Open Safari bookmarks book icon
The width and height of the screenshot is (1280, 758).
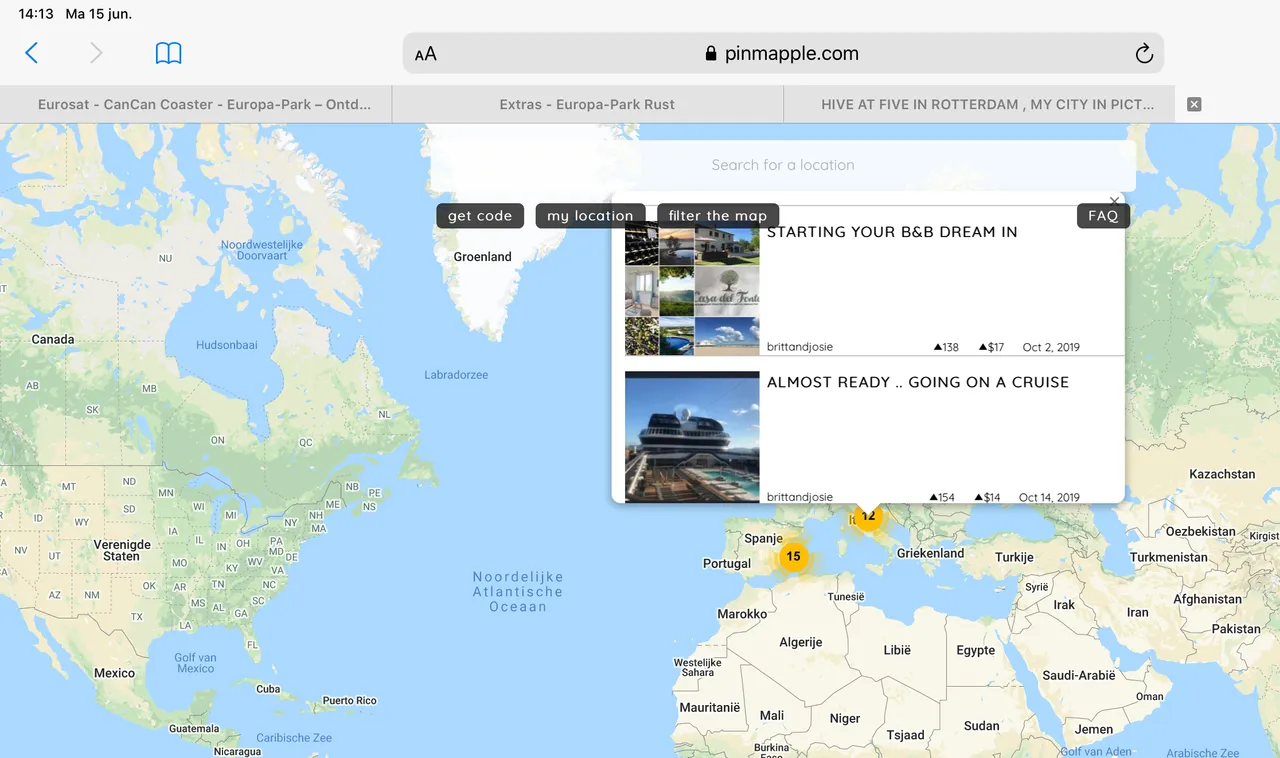point(169,53)
